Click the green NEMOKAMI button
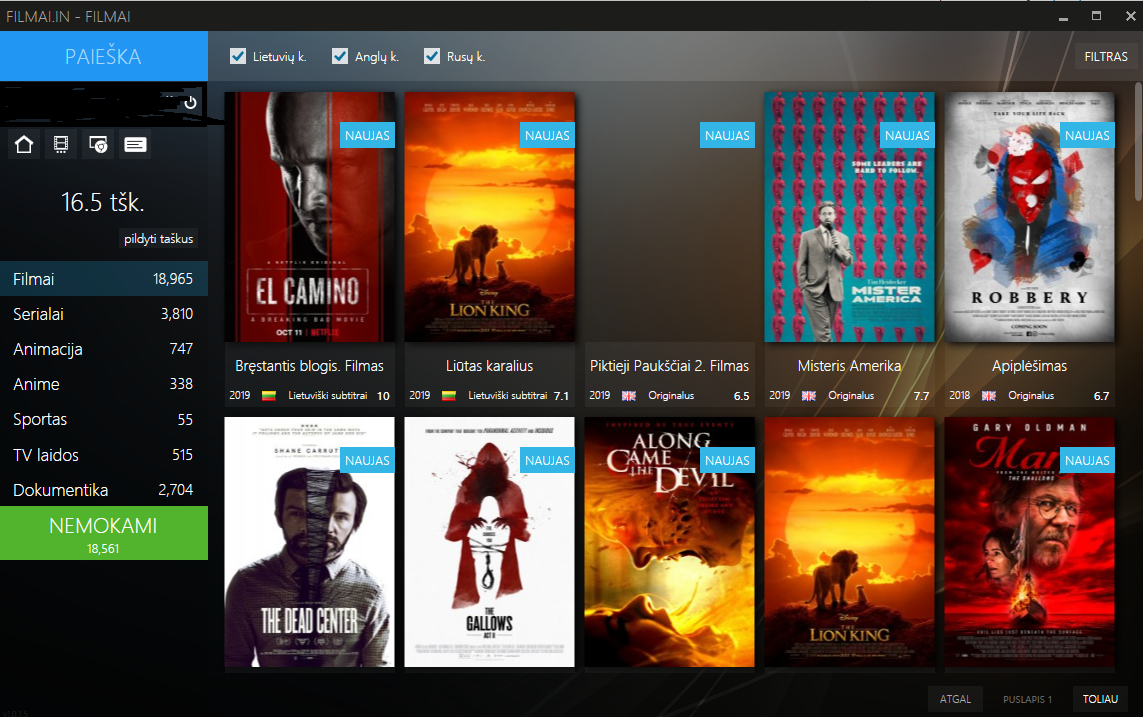This screenshot has width=1143, height=717. click(x=104, y=533)
